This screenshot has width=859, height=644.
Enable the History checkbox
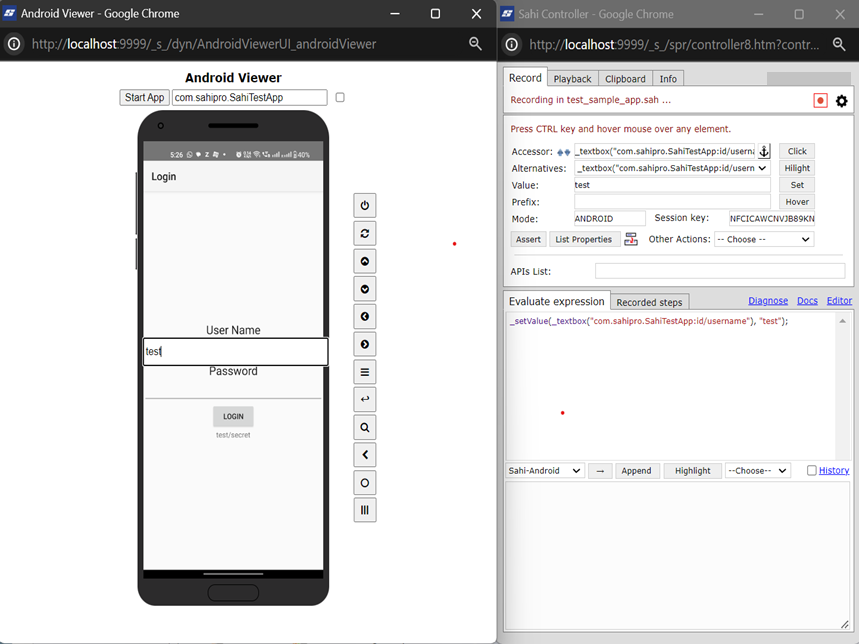point(812,471)
